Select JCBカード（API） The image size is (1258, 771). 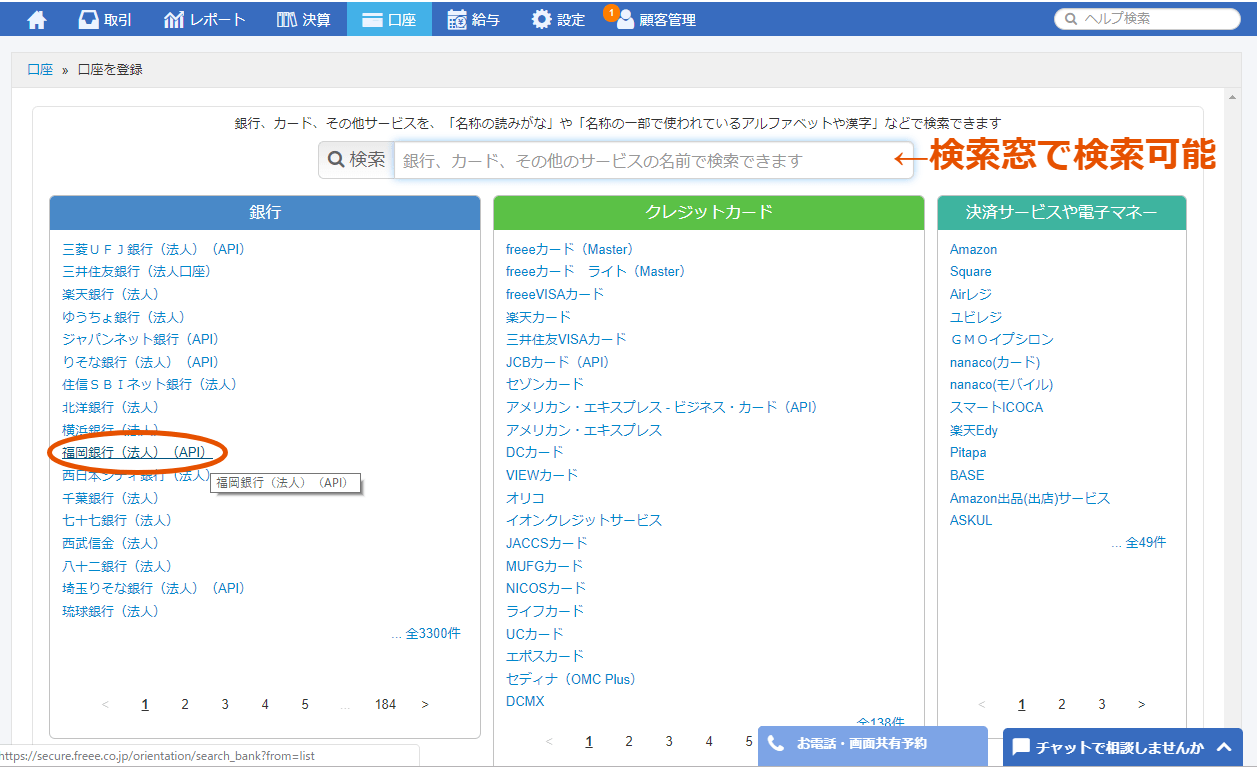[x=557, y=362]
